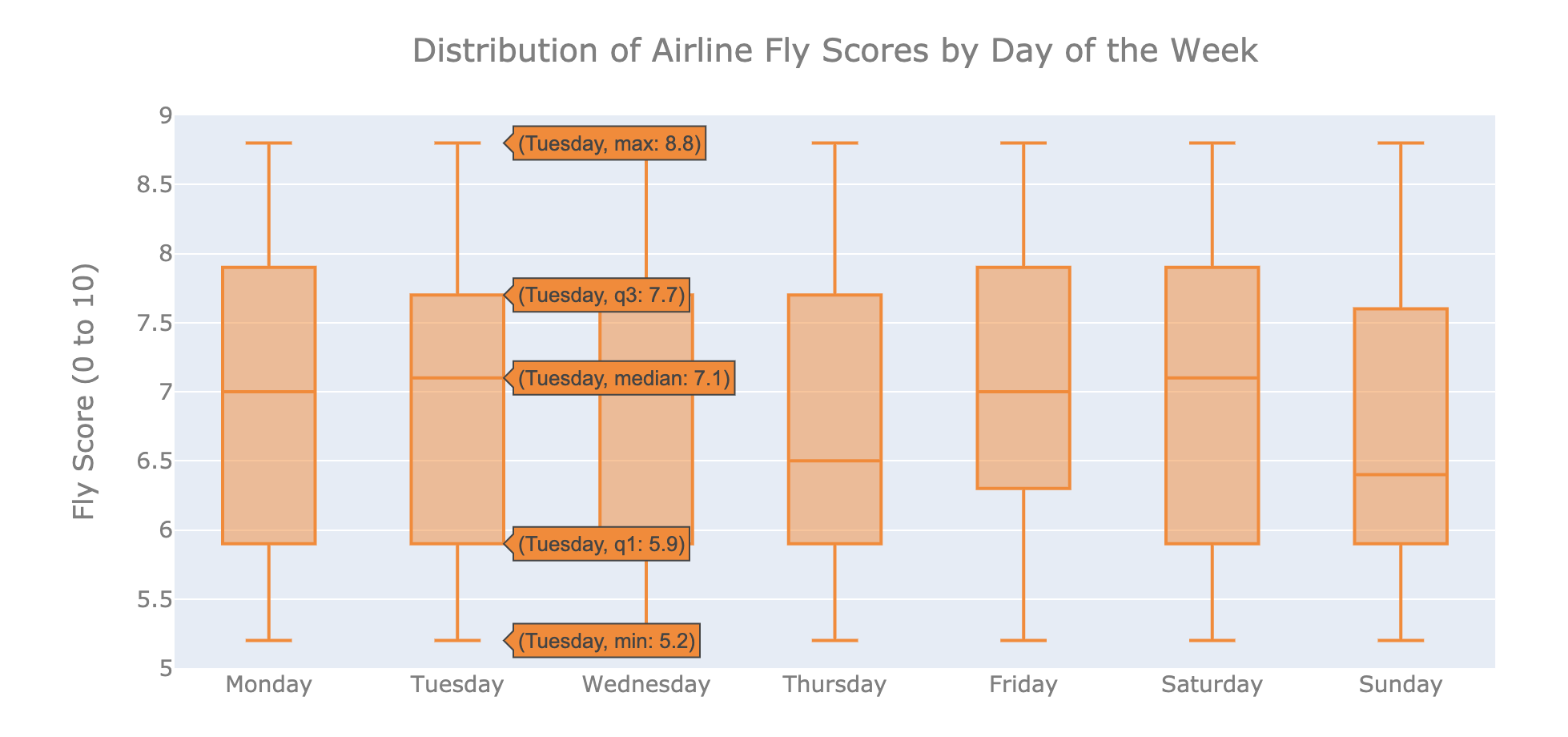
Task: Click the Sunday median line
Action: 1401,475
